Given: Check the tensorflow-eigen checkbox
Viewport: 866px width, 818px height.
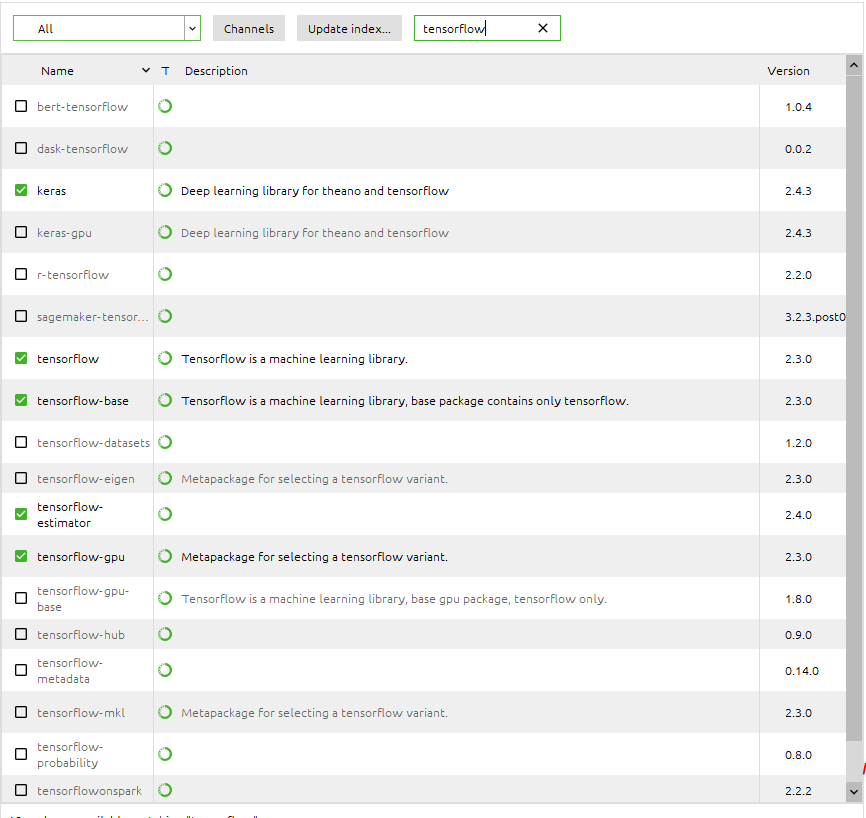Looking at the screenshot, I should (21, 478).
